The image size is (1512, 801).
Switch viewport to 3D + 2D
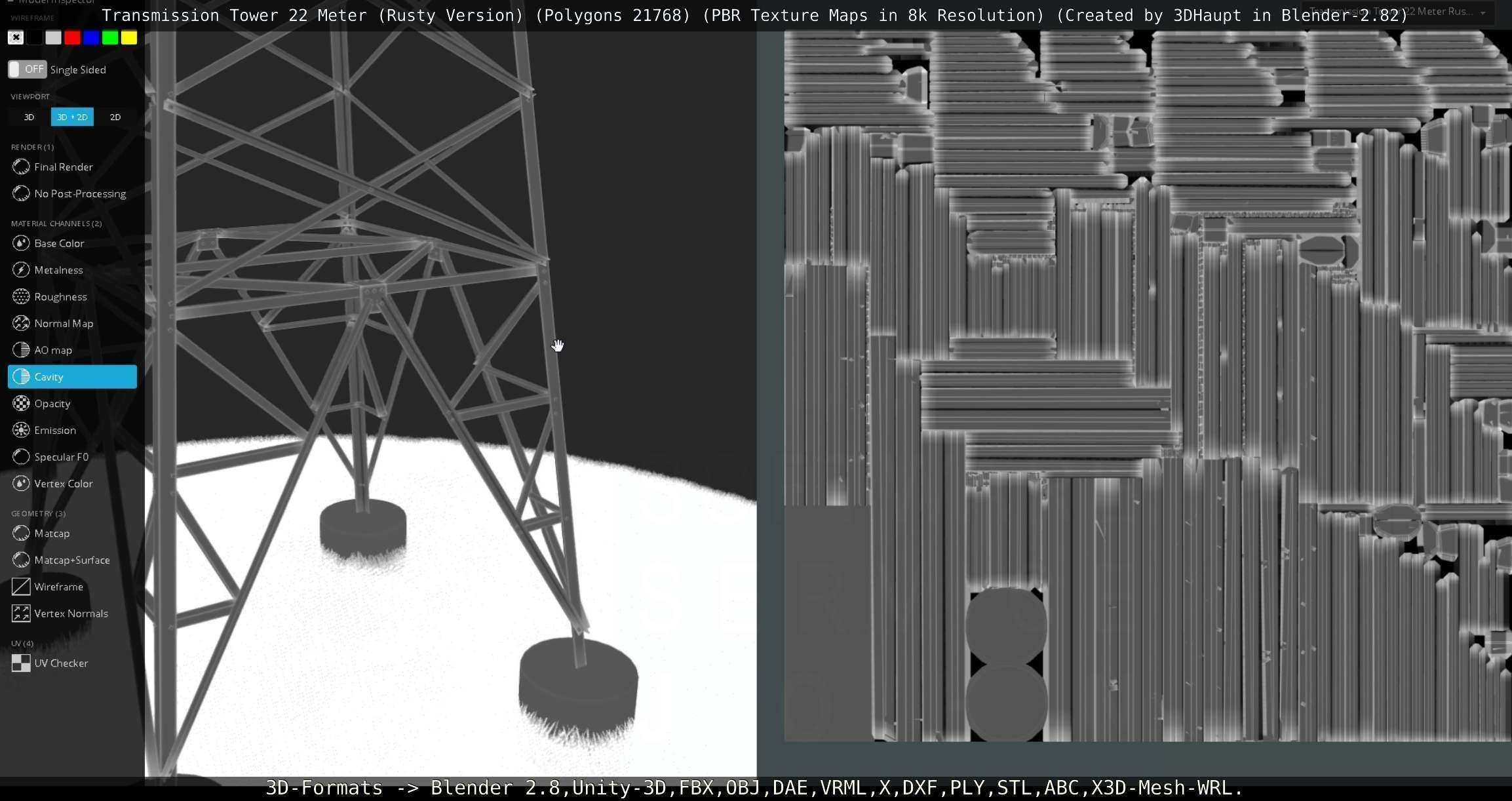(x=72, y=117)
